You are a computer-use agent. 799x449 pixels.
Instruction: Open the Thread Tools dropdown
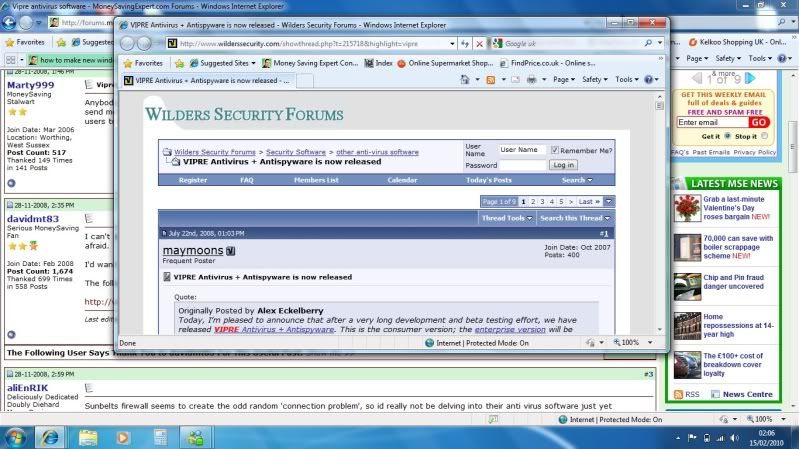[507, 218]
